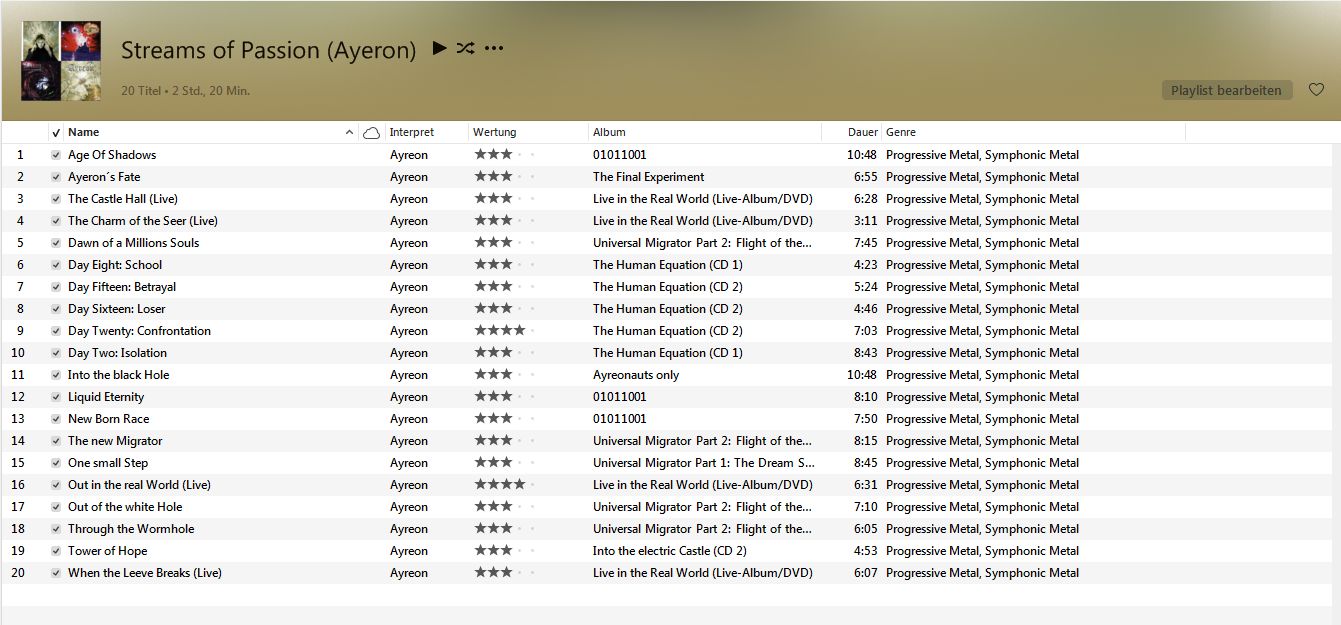This screenshot has width=1341, height=625.
Task: Click Ayreon artist in Tower of Hope row
Action: tap(409, 551)
